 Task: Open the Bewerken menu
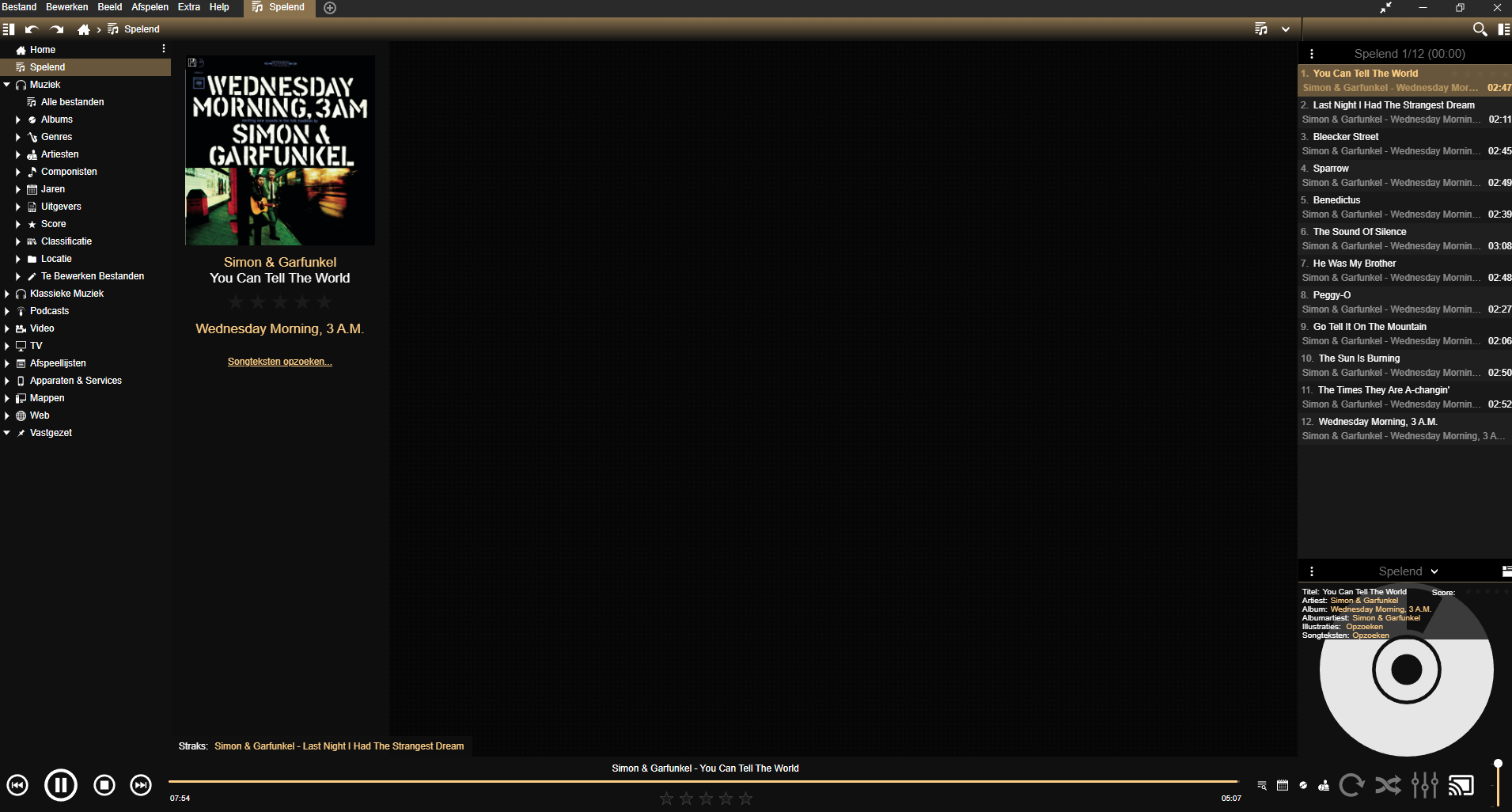point(67,7)
